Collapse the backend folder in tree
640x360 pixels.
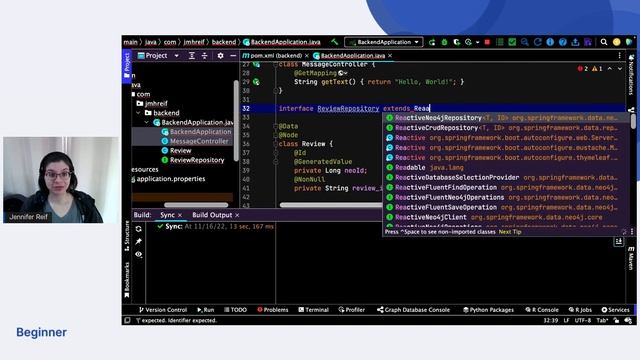tap(138, 113)
